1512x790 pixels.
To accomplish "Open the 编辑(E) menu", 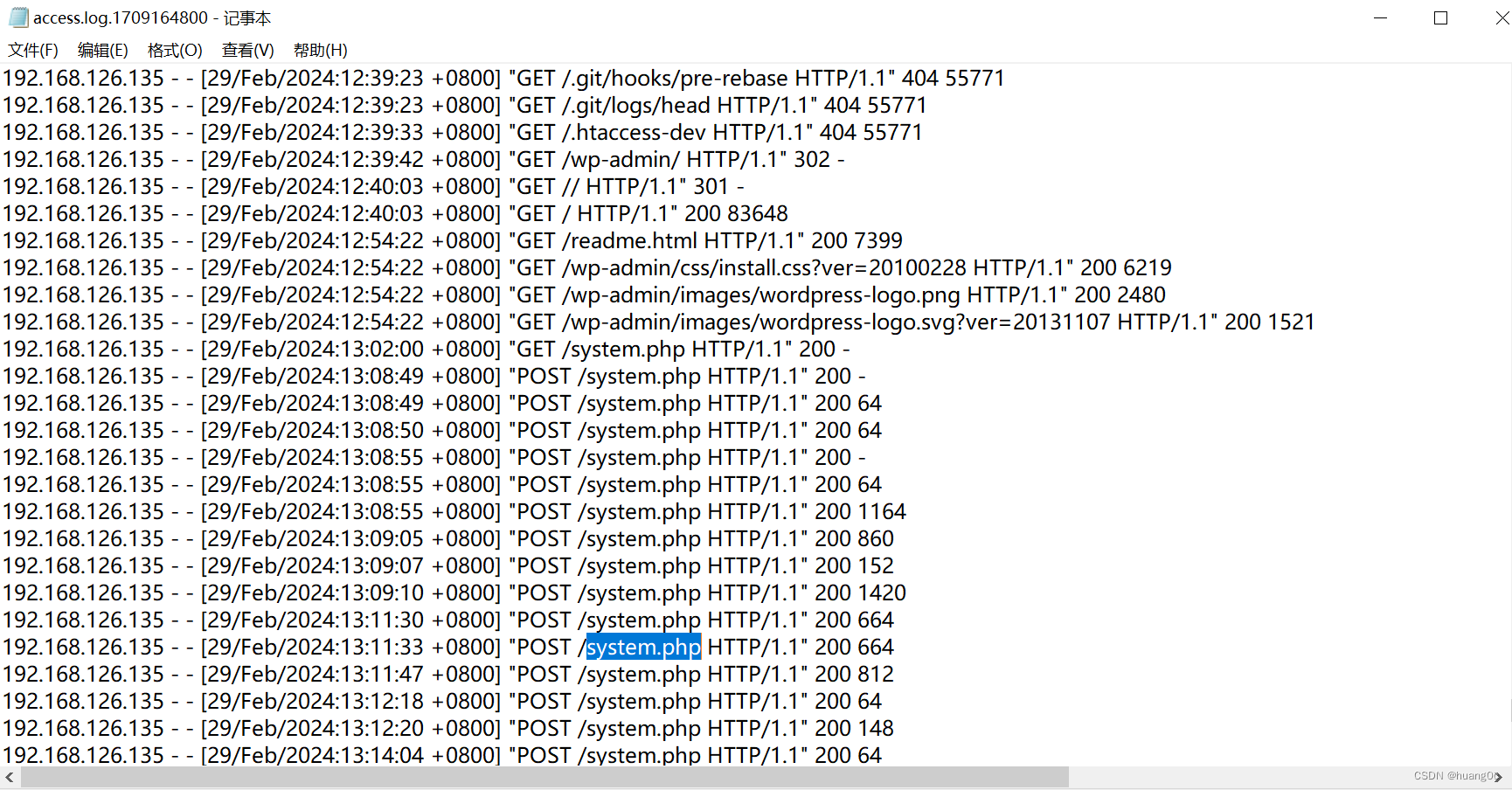I will 103,51.
